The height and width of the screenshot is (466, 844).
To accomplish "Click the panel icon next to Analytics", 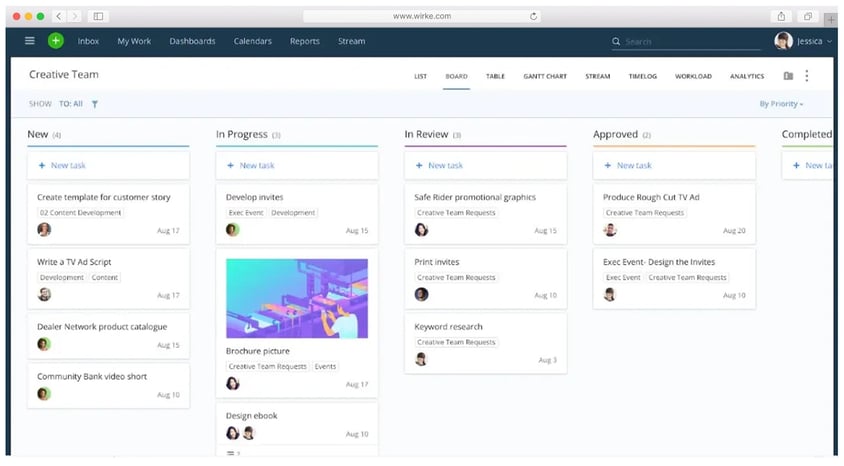I will tap(788, 76).
